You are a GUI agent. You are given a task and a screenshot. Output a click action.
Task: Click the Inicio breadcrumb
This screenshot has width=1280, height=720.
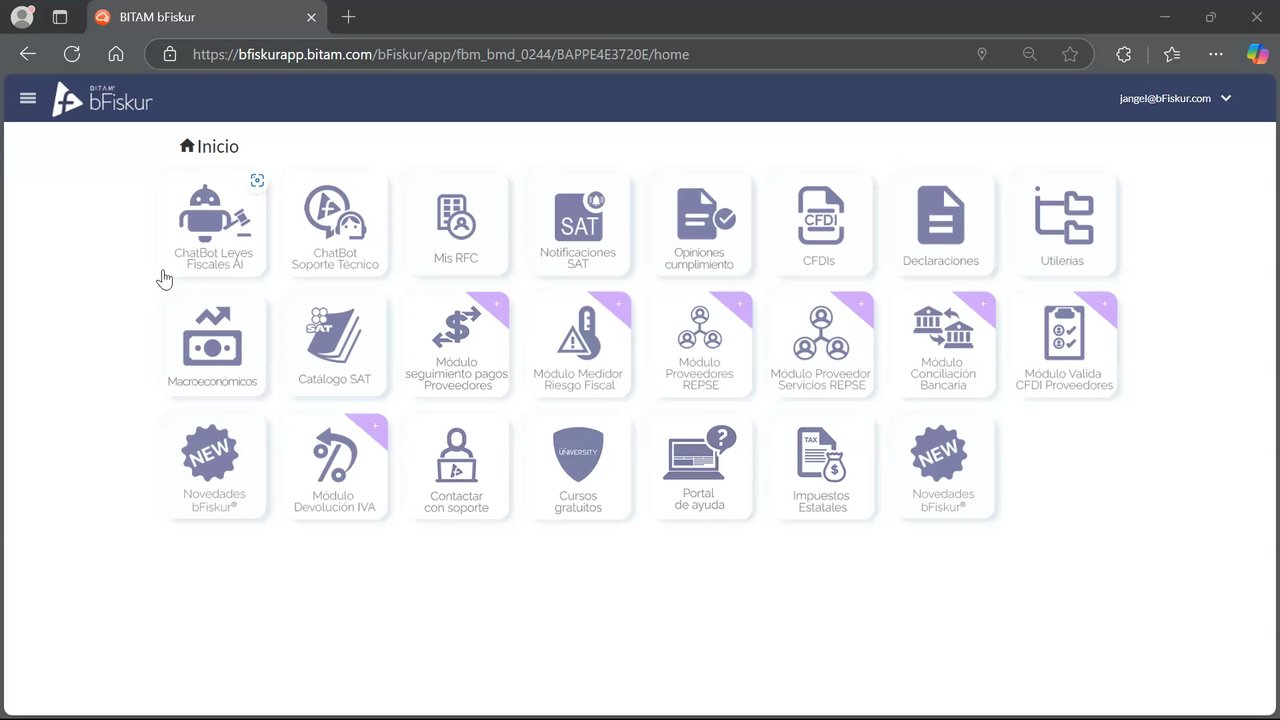[209, 146]
